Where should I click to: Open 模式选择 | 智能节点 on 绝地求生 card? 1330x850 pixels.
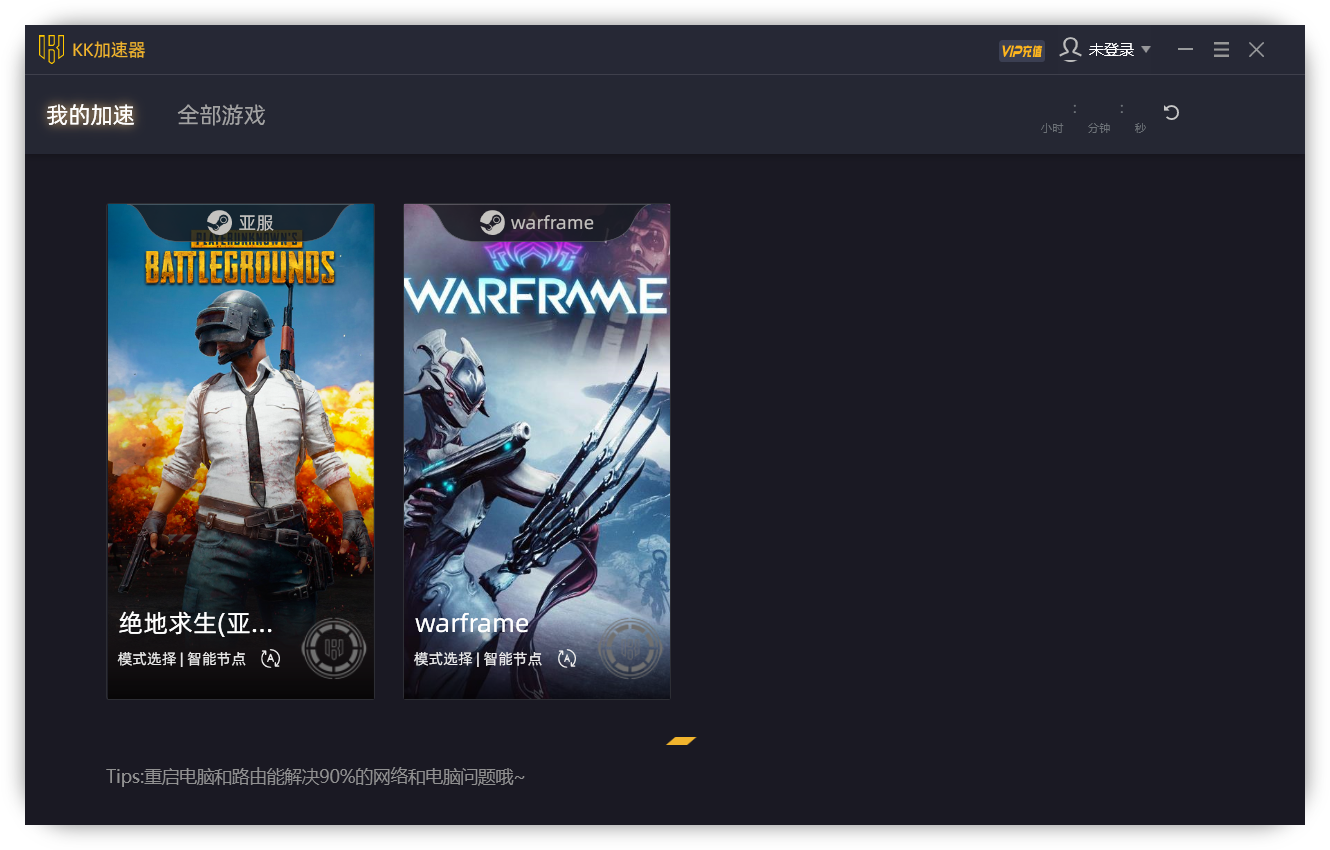click(182, 659)
